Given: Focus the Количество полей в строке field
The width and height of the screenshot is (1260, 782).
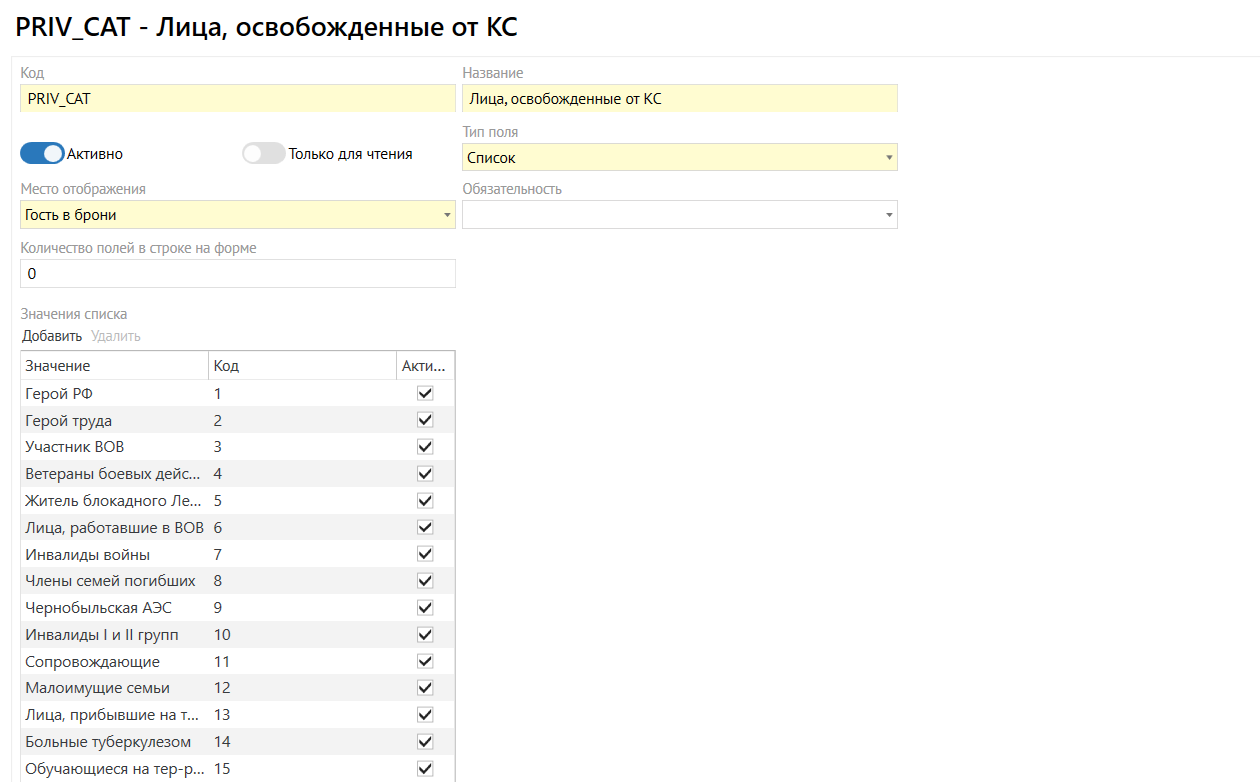Looking at the screenshot, I should pyautogui.click(x=238, y=274).
